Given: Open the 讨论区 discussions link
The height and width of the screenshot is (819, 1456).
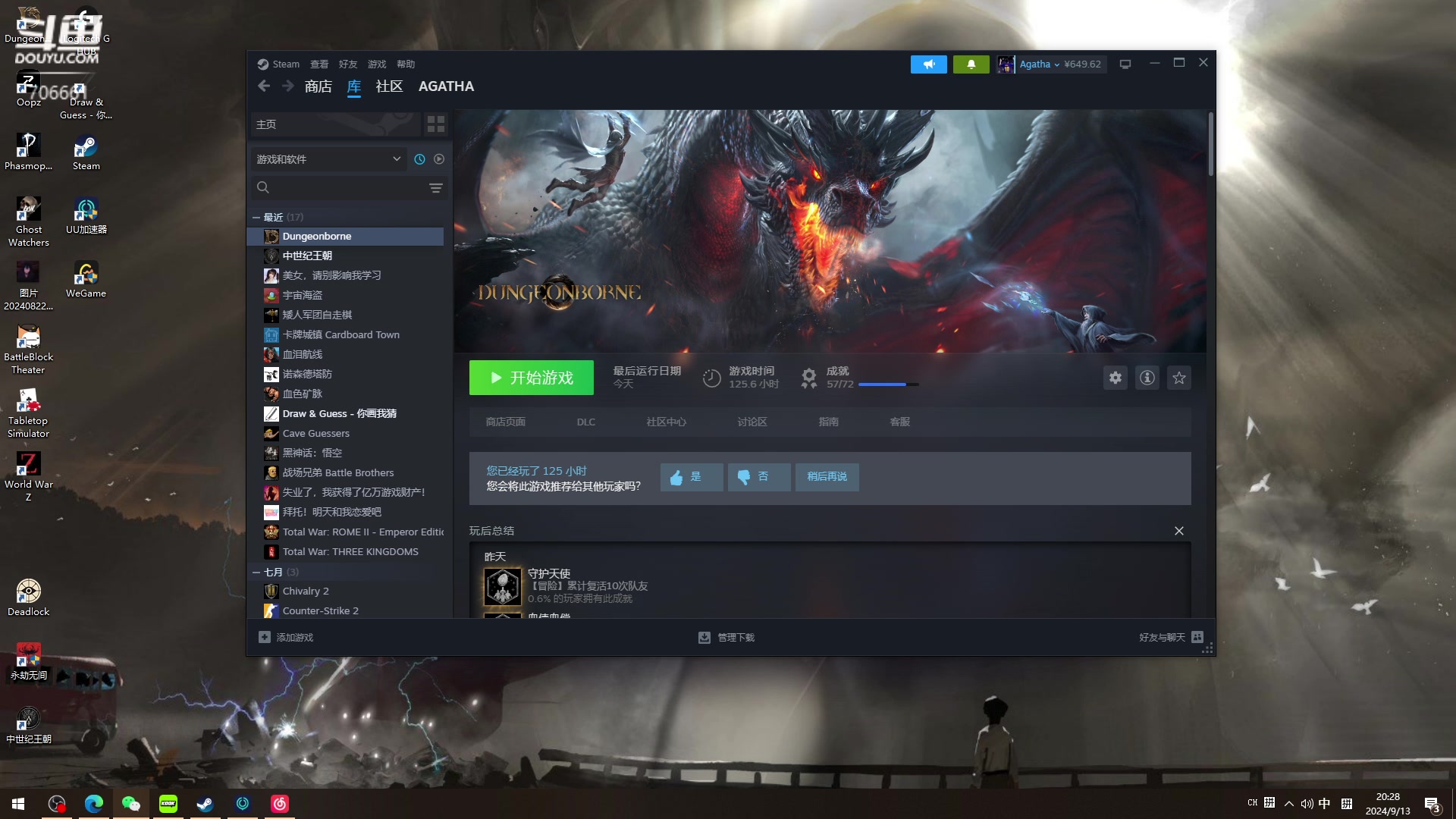Looking at the screenshot, I should coord(752,422).
